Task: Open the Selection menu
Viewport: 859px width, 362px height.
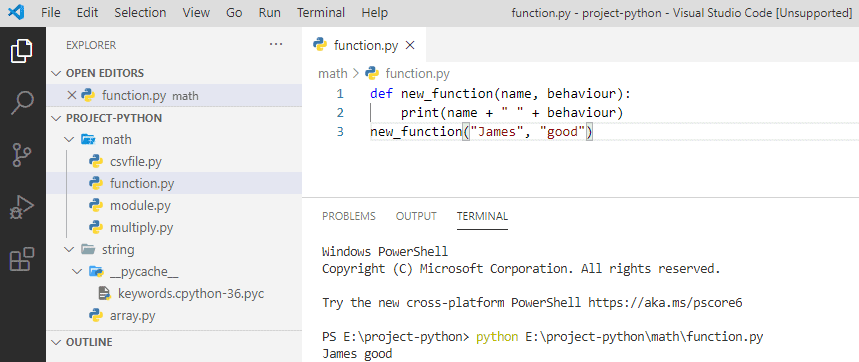Action: [x=140, y=13]
